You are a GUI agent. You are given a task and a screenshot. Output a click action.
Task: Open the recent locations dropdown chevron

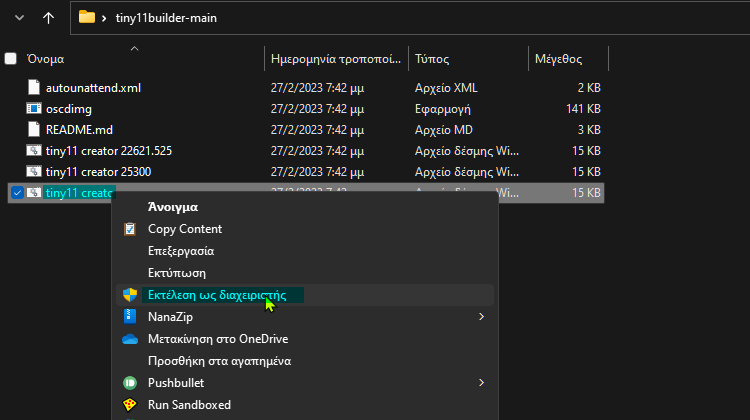pyautogui.click(x=19, y=18)
